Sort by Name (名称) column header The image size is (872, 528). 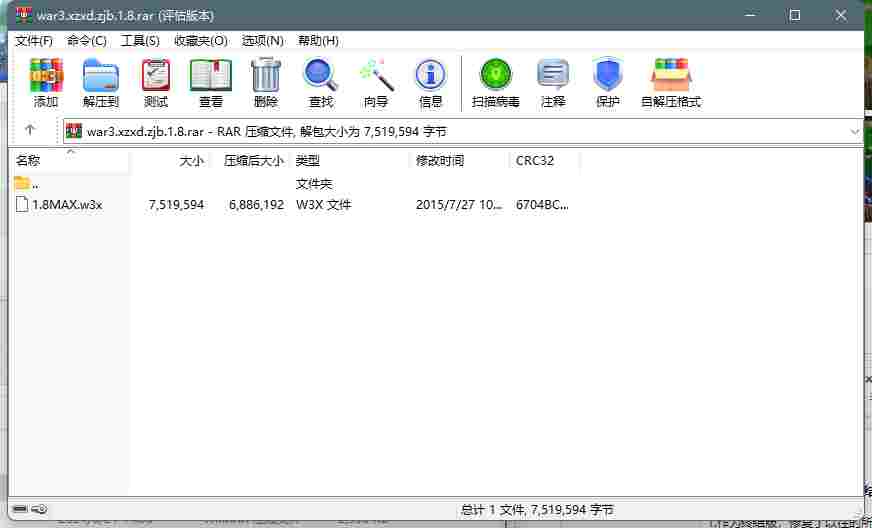[28, 161]
